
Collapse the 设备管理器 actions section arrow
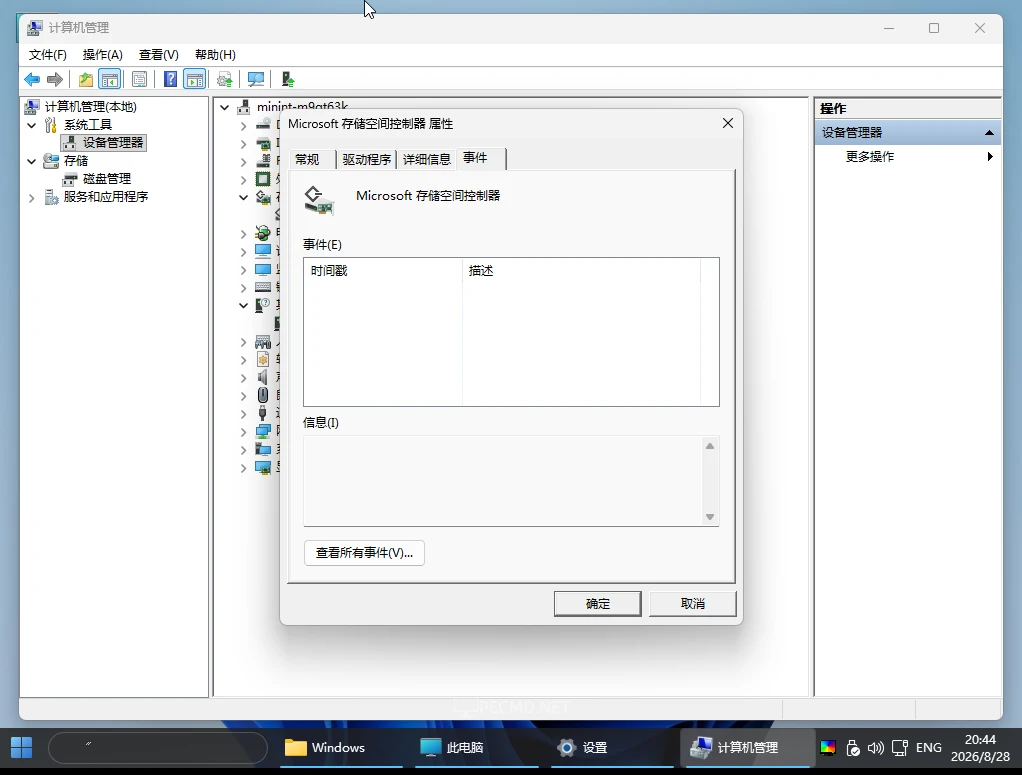(989, 133)
